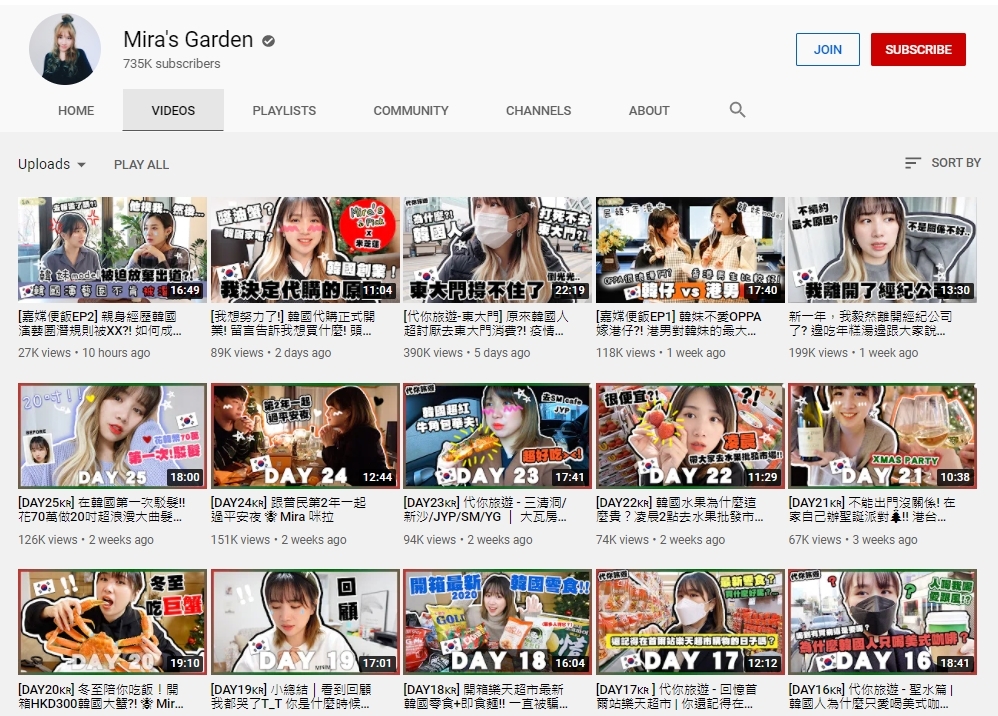
Task: Open the About tab
Action: pyautogui.click(x=649, y=111)
